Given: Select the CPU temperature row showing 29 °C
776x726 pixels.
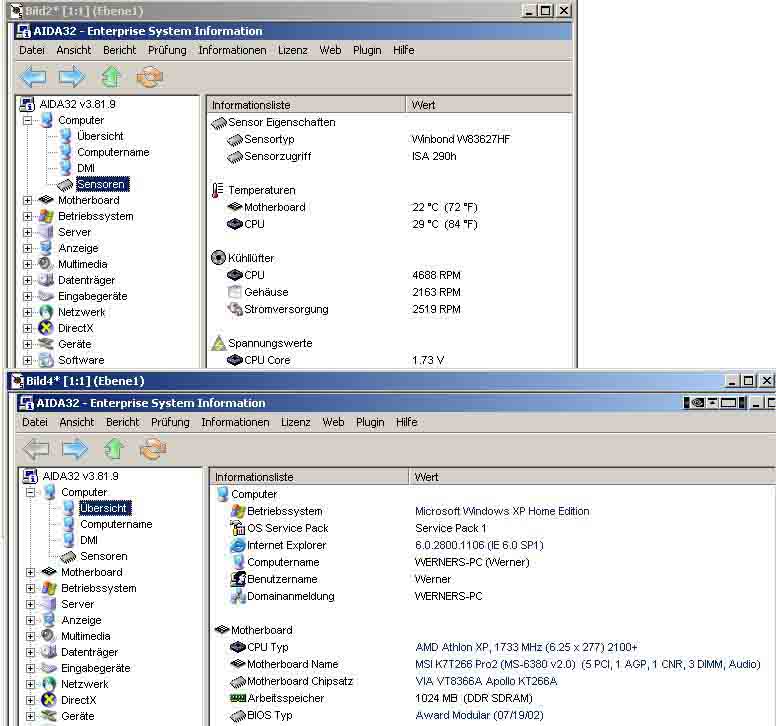Looking at the screenshot, I should [352, 224].
